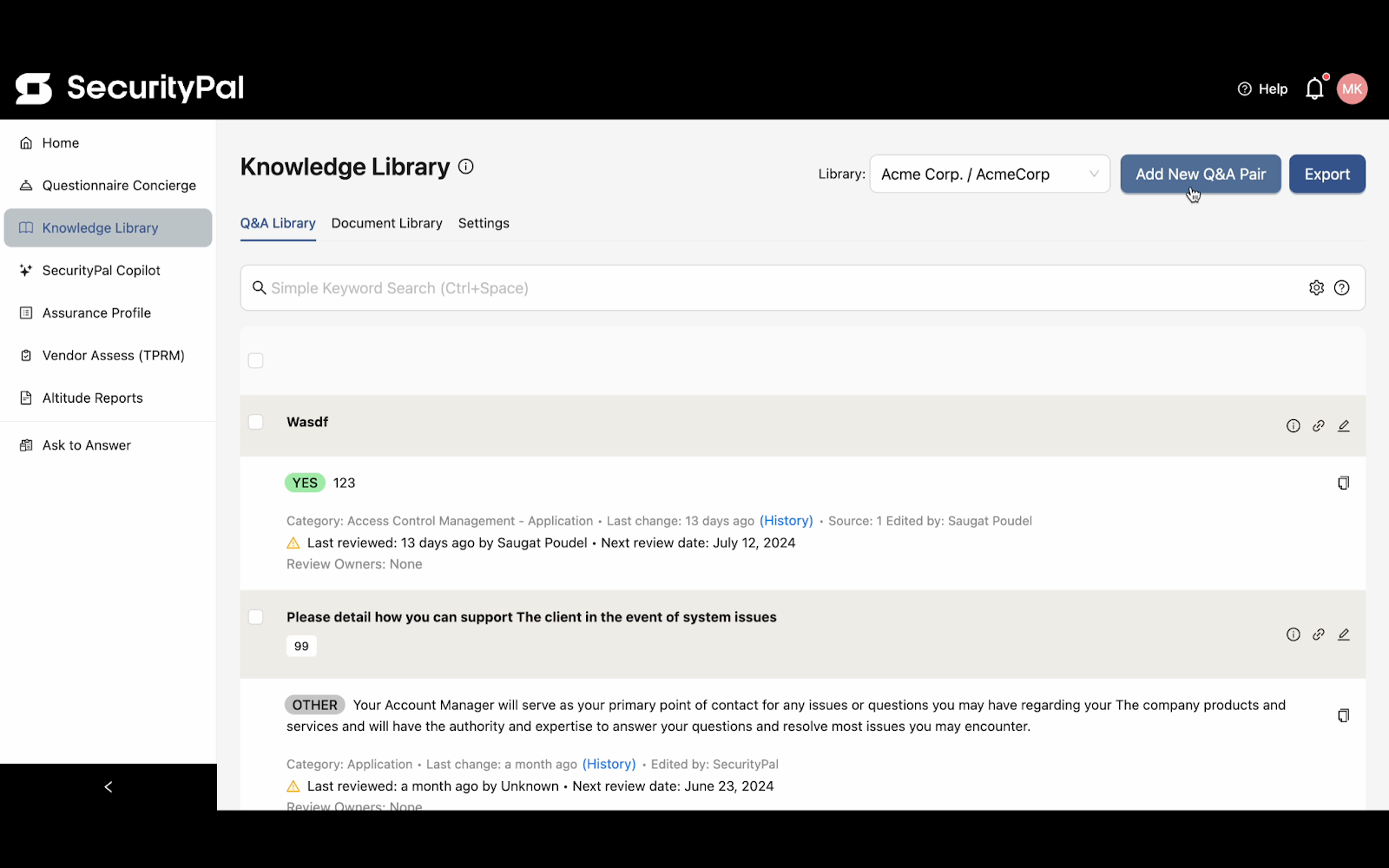Click Add New Q&A Pair button
The image size is (1389, 868).
[1201, 174]
